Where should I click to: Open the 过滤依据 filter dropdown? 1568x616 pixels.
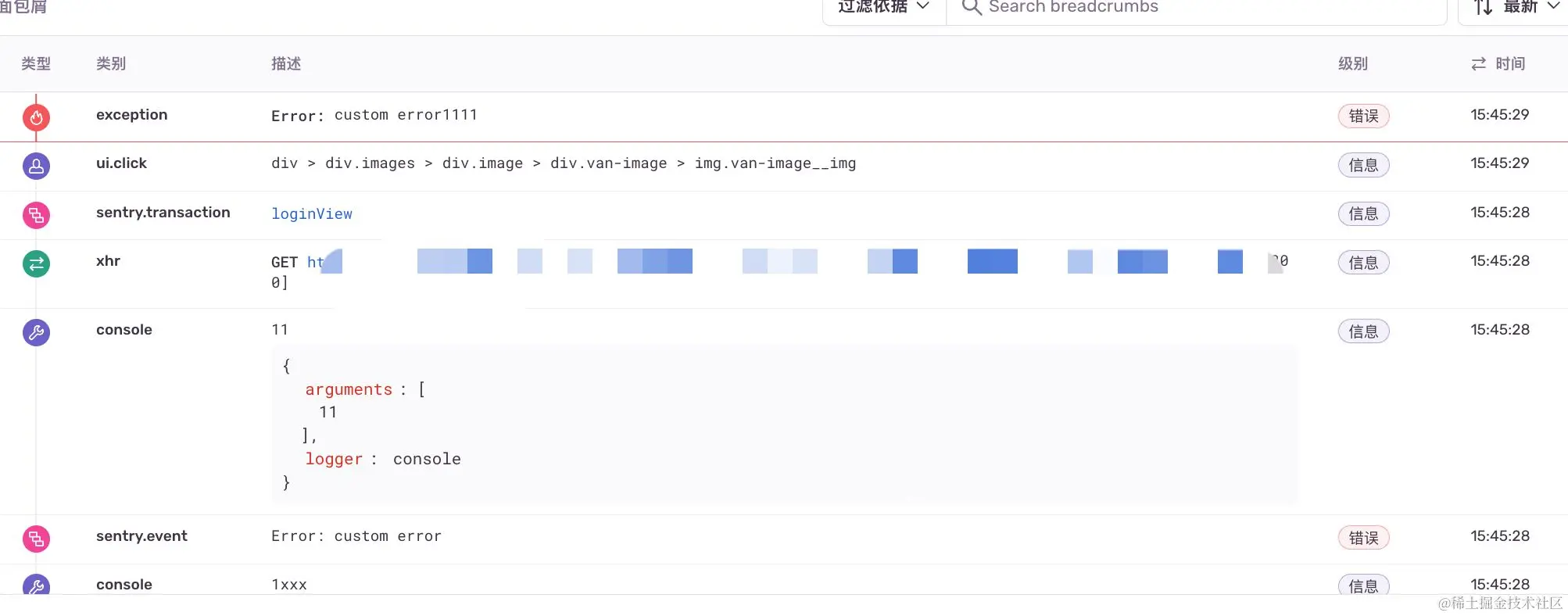884,8
